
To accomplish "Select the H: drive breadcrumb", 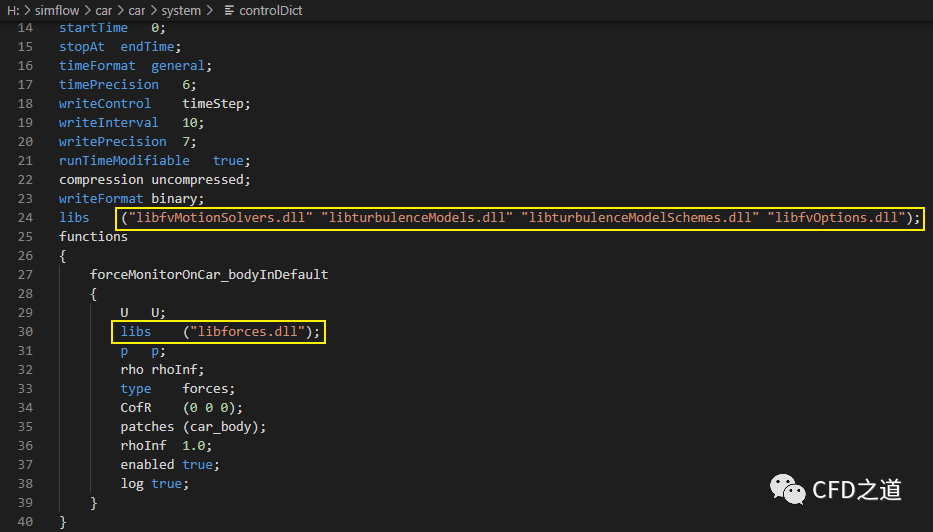I will [x=12, y=10].
